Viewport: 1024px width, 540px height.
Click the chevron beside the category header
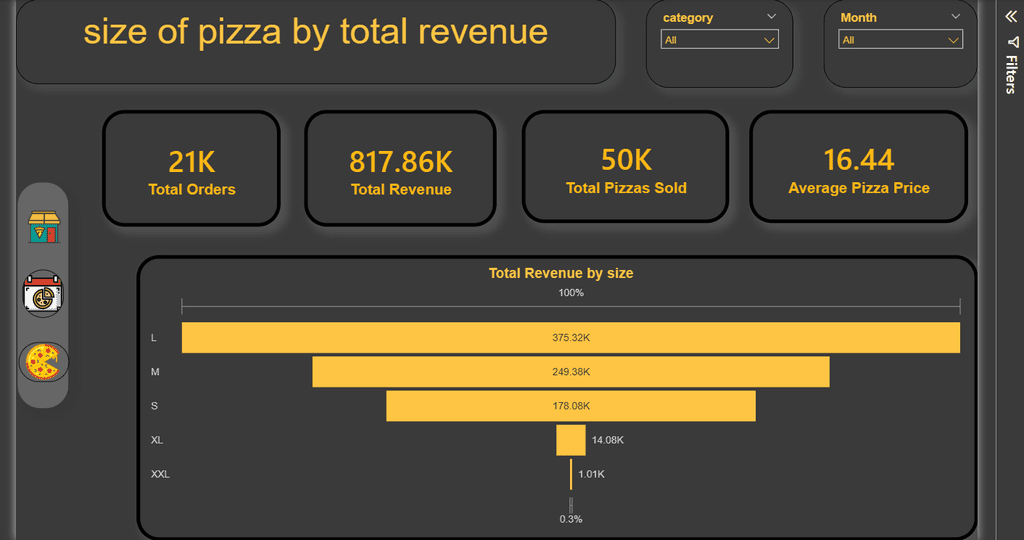[x=771, y=17]
